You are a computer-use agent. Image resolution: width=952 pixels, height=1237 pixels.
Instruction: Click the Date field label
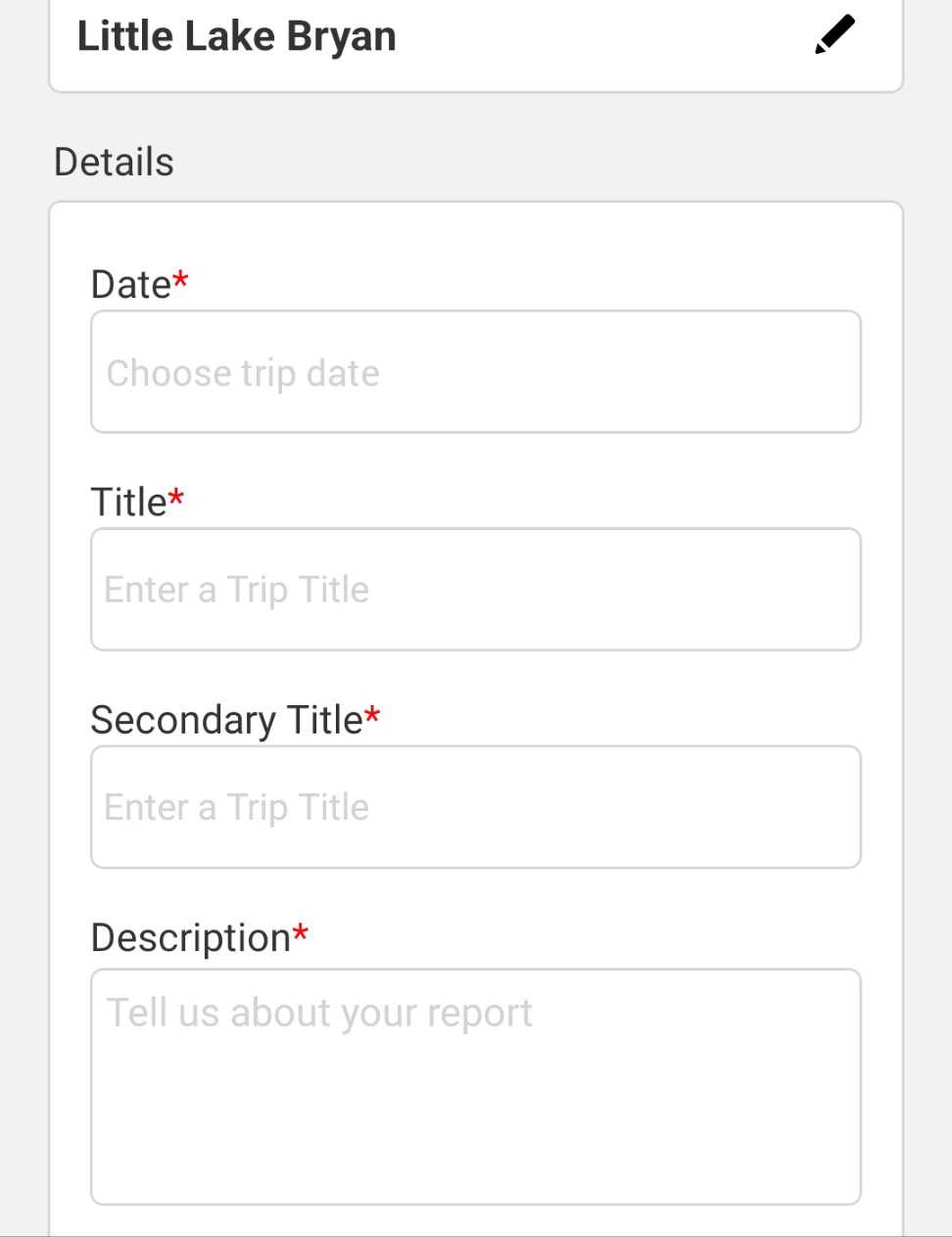[130, 285]
